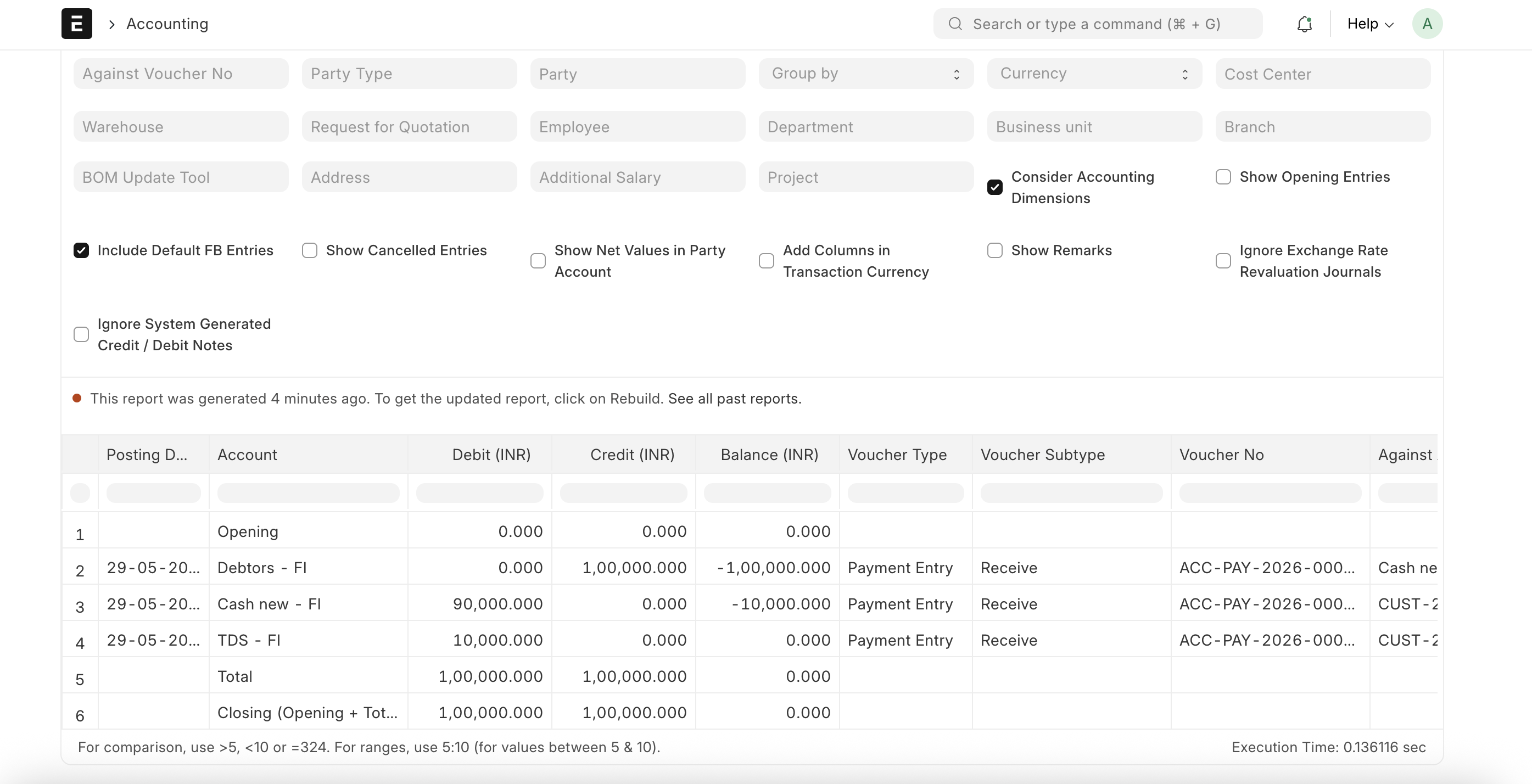The width and height of the screenshot is (1532, 784).
Task: Click the -1,00,000.000 balance cell
Action: point(768,568)
